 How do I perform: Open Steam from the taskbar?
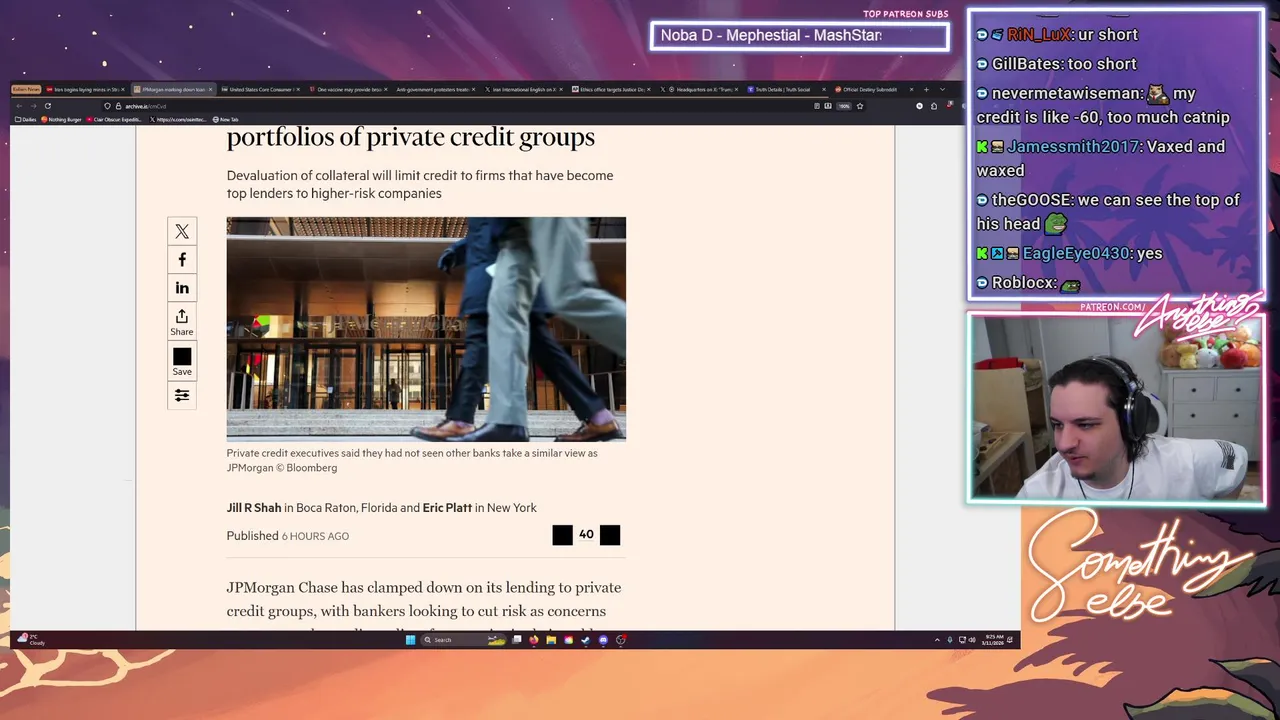pos(585,640)
